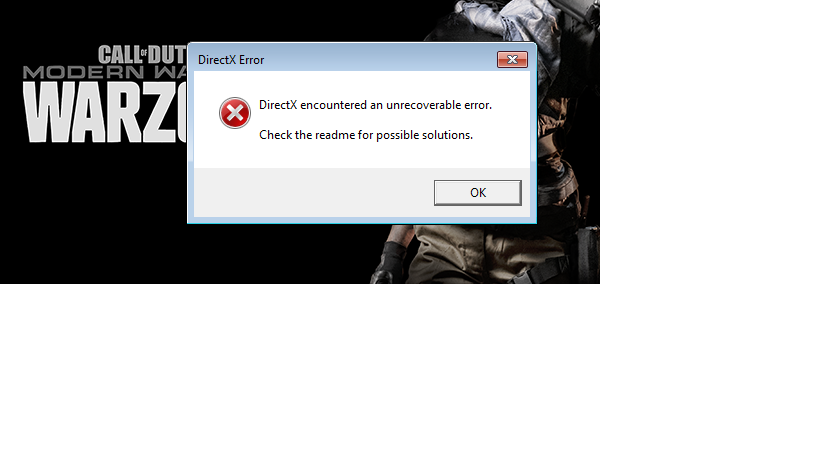
Task: Click the Call of Duty logo
Action: [x=142, y=54]
